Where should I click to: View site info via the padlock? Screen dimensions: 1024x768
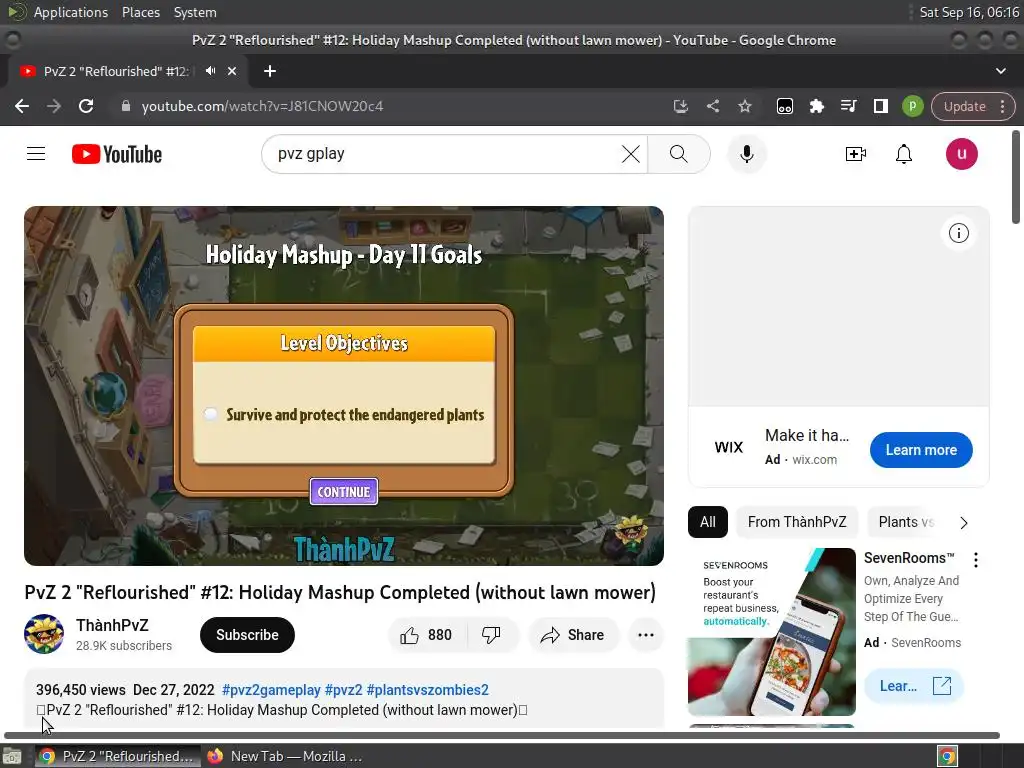(x=126, y=106)
